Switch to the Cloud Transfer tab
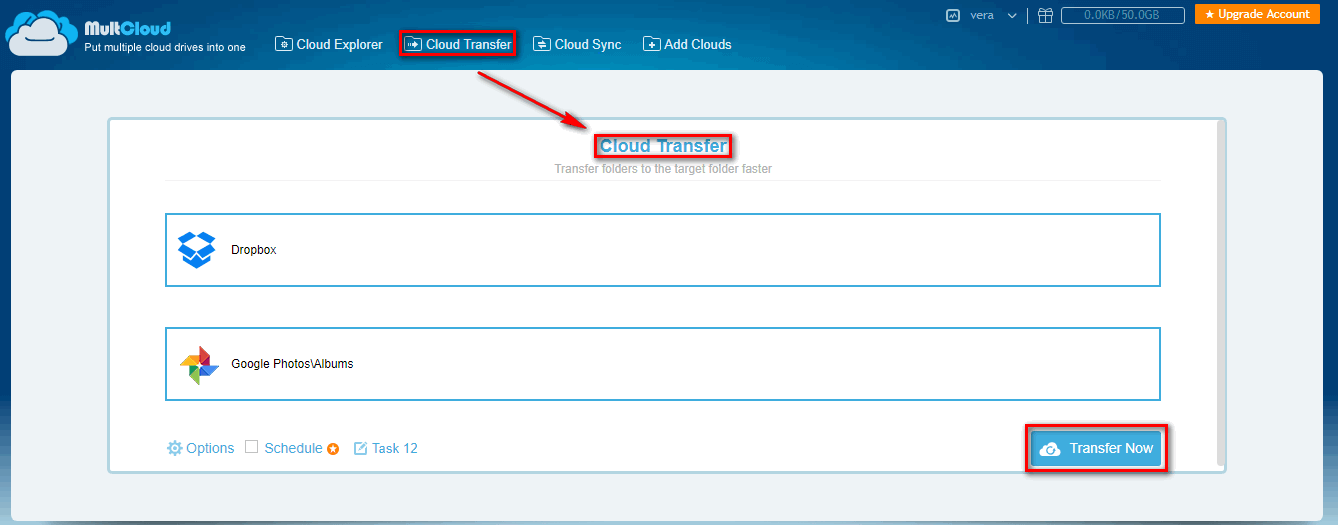1338x525 pixels. tap(458, 44)
